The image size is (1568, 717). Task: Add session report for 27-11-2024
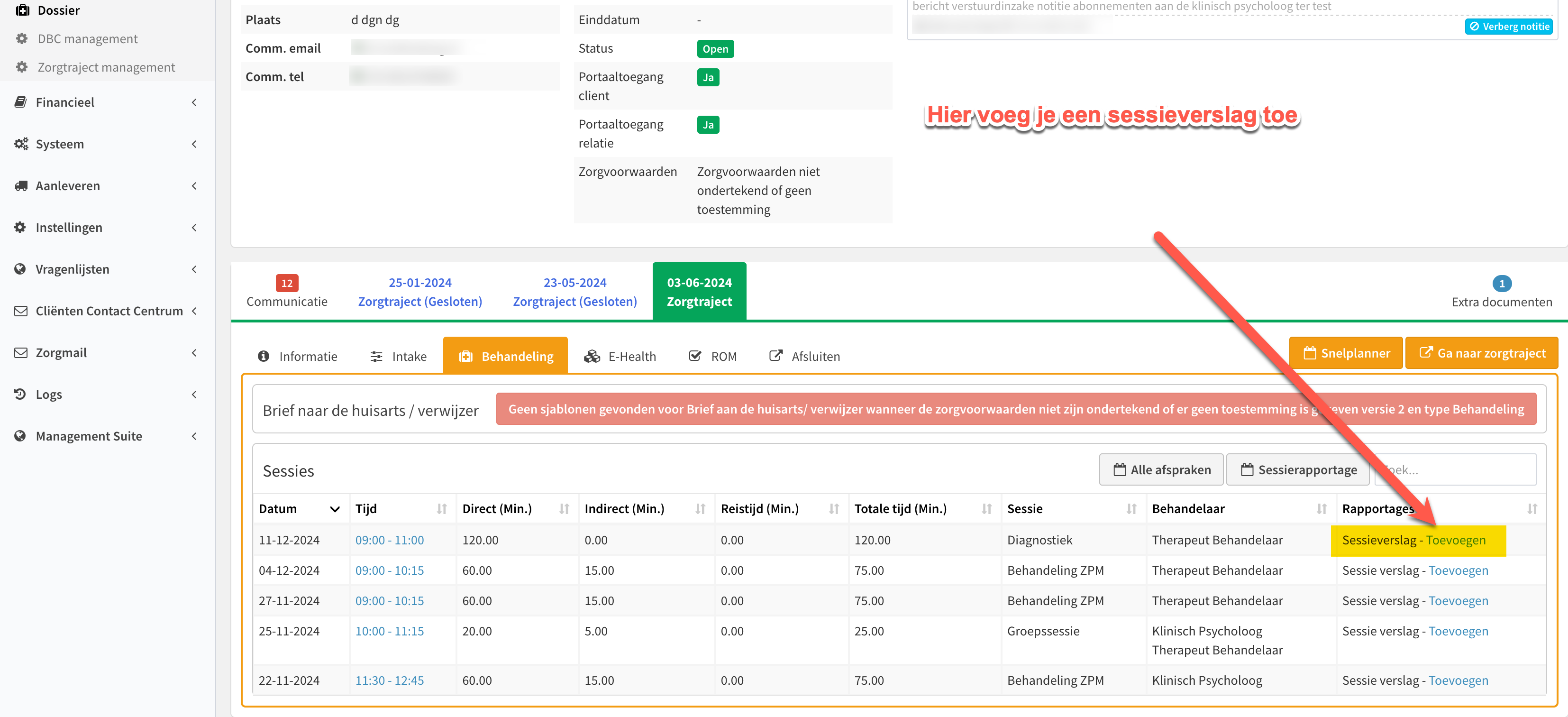[1459, 601]
